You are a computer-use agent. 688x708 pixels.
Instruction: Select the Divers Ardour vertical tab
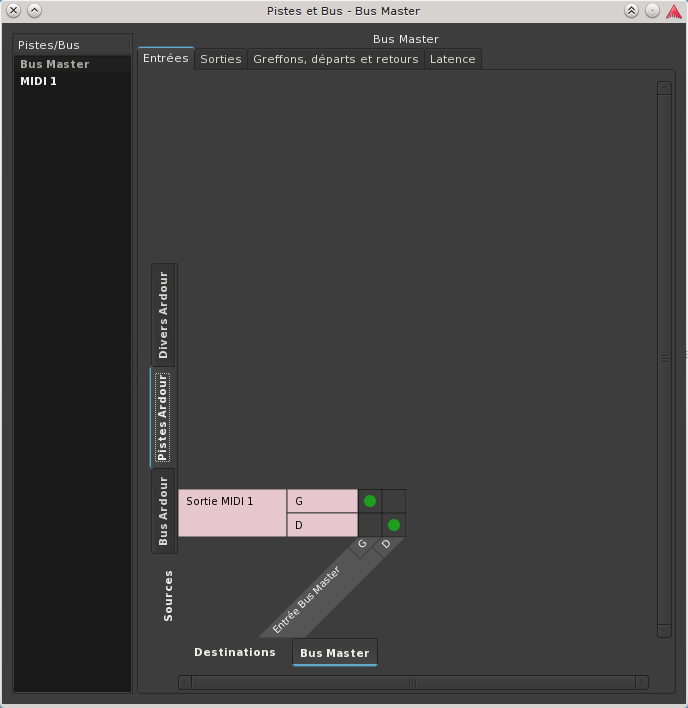coord(163,315)
